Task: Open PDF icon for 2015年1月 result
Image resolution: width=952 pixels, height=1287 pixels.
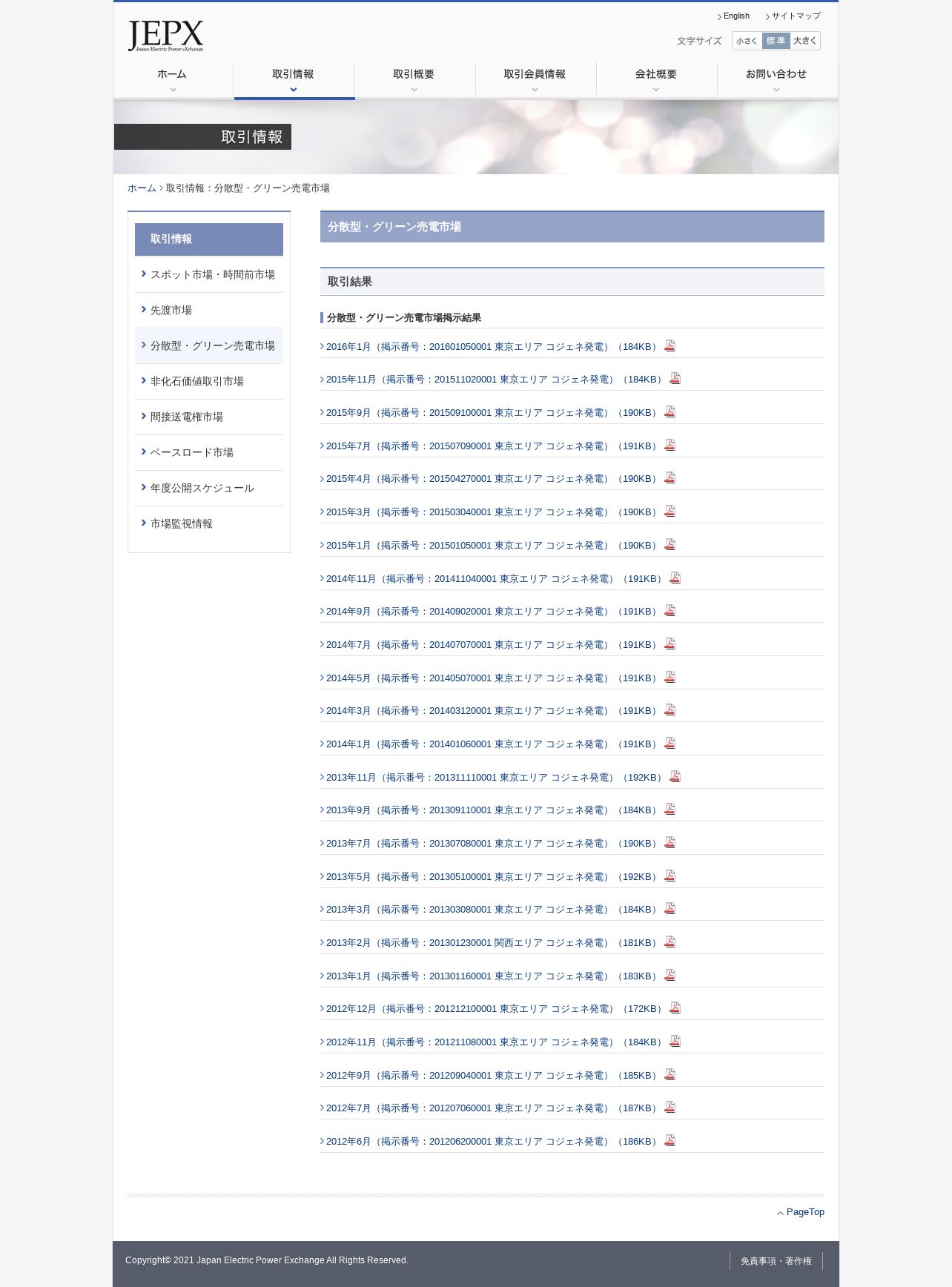Action: [670, 544]
